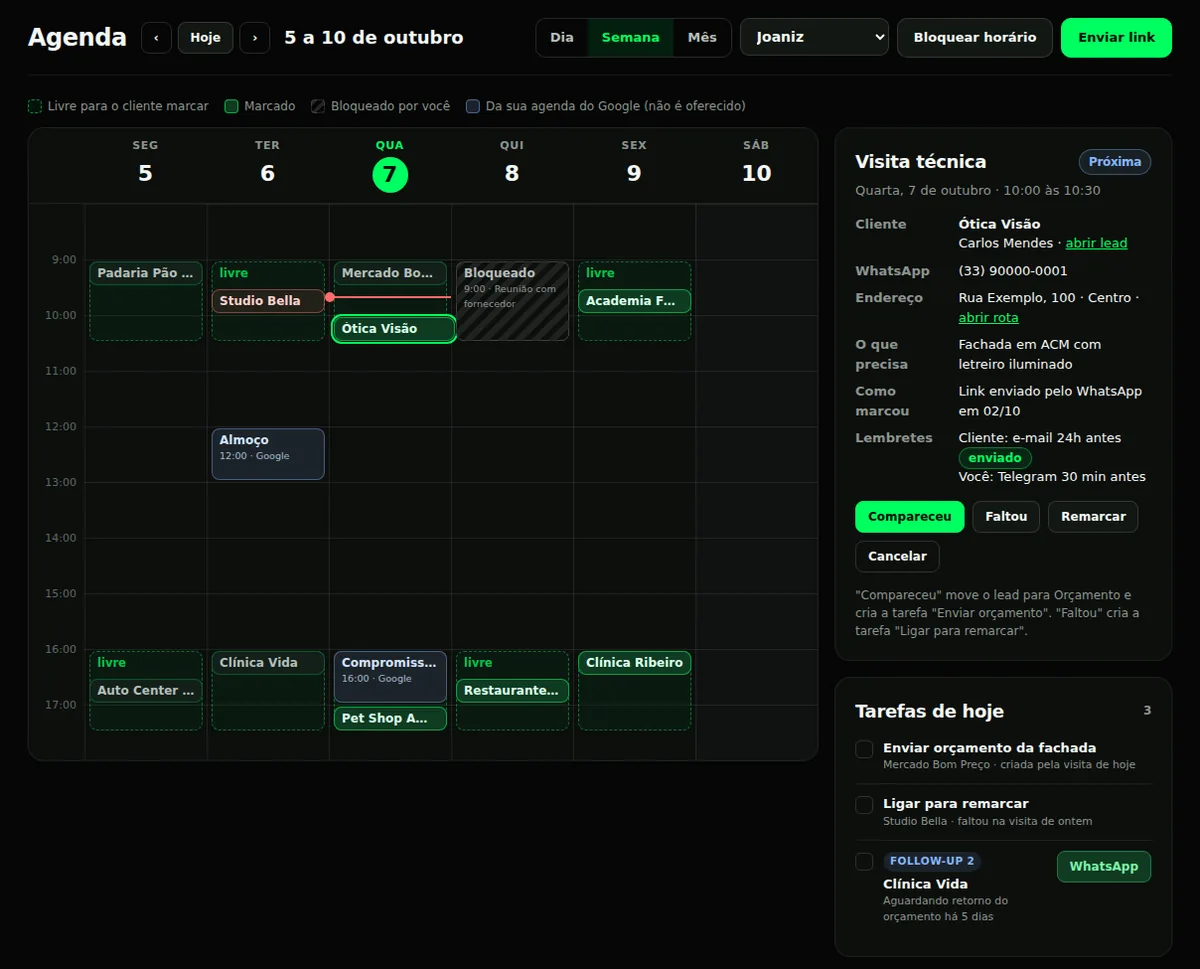The height and width of the screenshot is (969, 1200).
Task: Open the Almoço Google event
Action: (268, 454)
